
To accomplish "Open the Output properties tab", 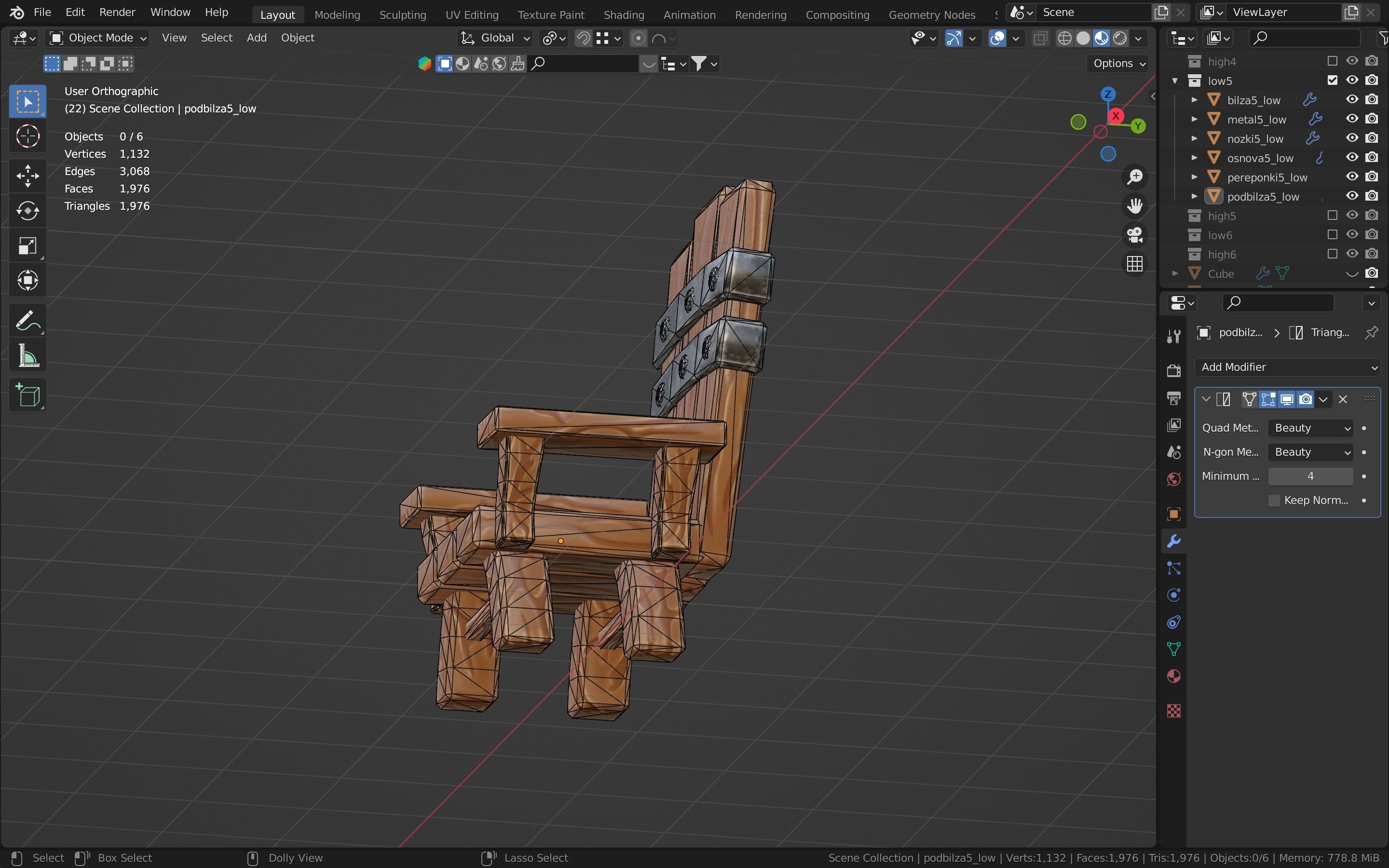I will click(x=1174, y=398).
